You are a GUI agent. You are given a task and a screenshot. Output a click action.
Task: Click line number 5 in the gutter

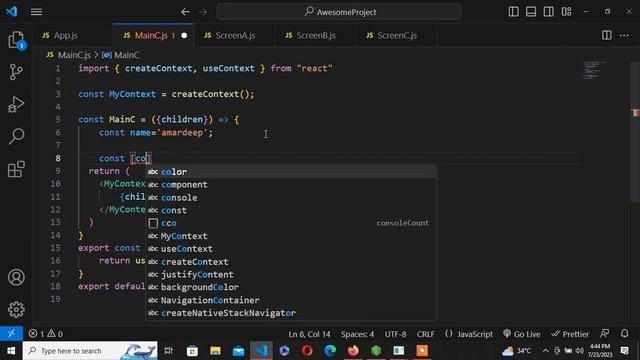pyautogui.click(x=58, y=120)
